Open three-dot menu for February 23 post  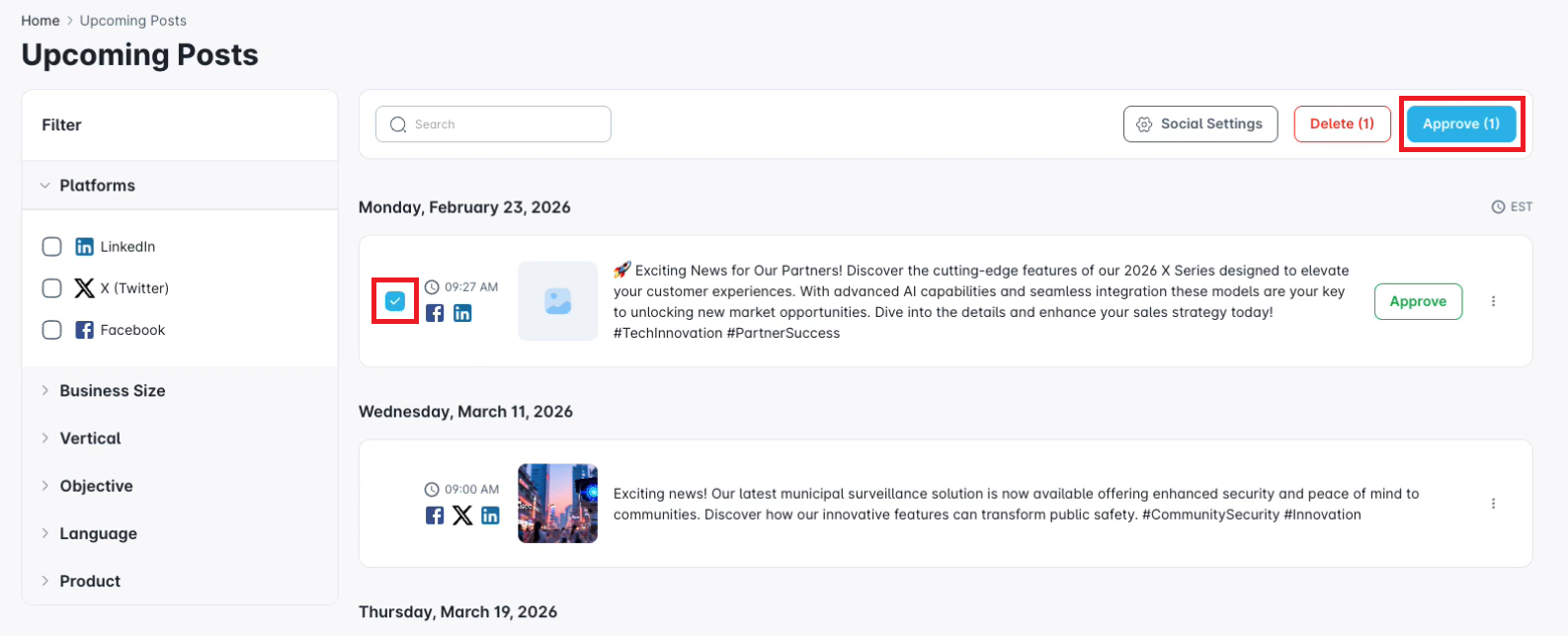coord(1493,301)
